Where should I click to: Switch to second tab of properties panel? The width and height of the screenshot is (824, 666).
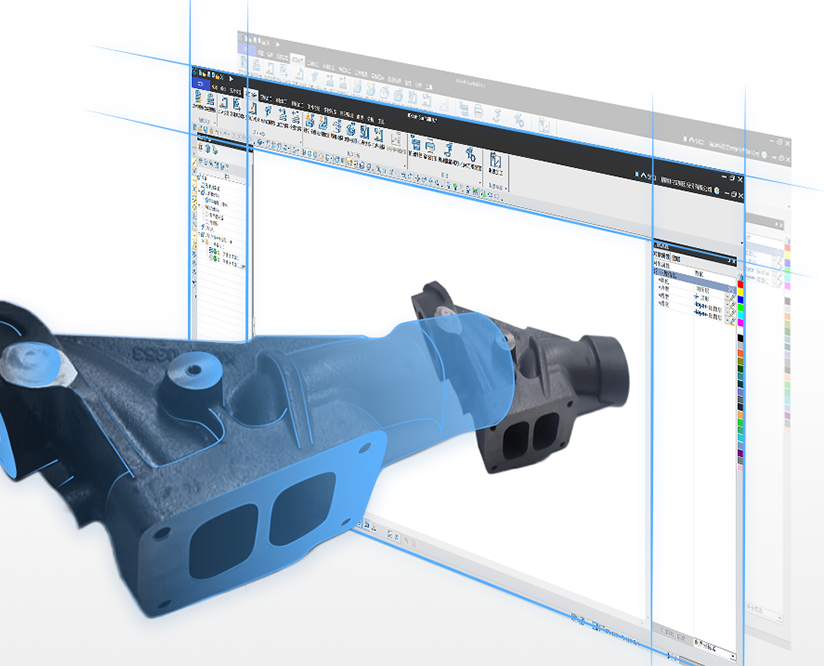(677, 258)
